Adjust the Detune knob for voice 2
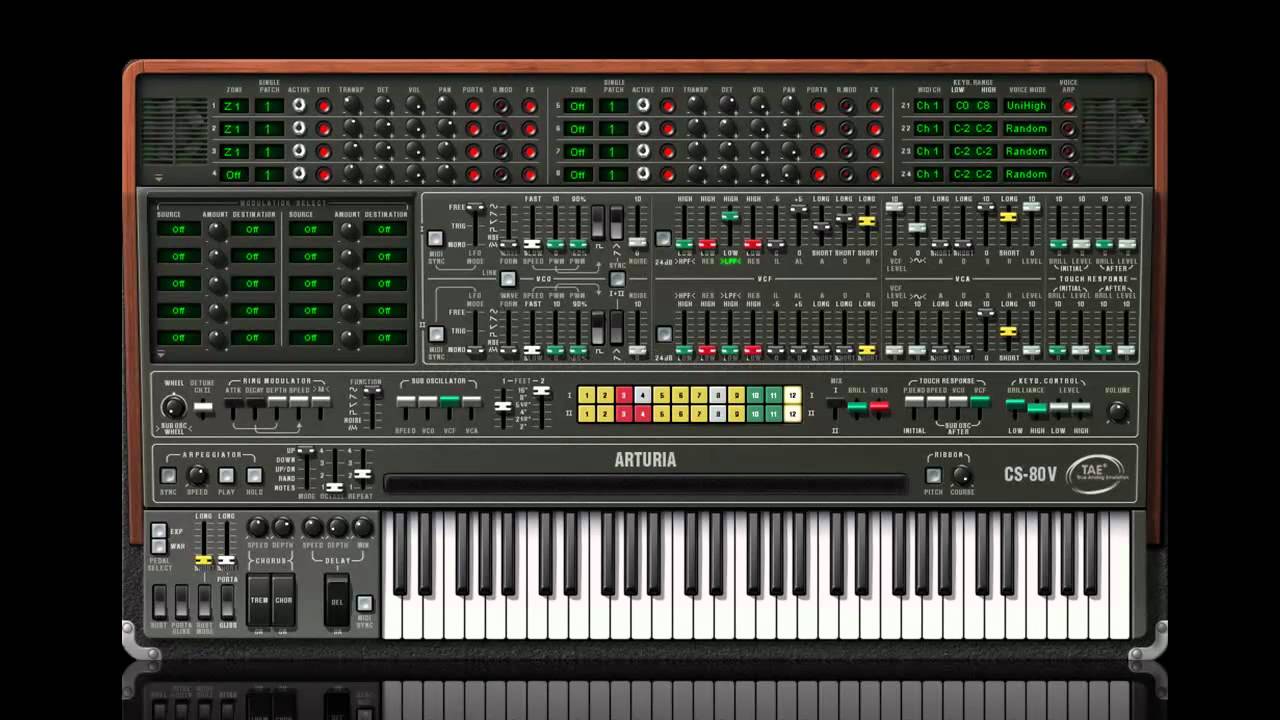Image resolution: width=1280 pixels, height=720 pixels. tap(383, 127)
